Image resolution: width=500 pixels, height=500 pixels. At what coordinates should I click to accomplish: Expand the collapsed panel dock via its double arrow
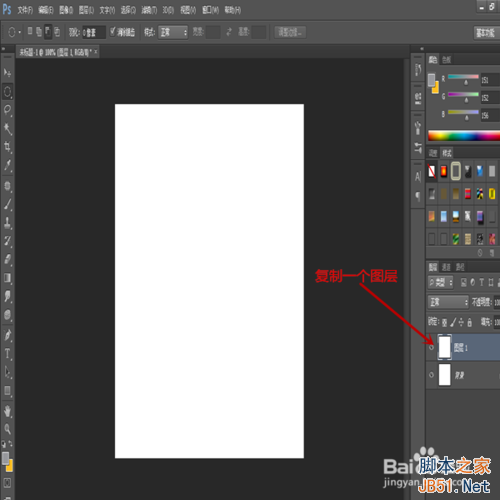pos(422,49)
